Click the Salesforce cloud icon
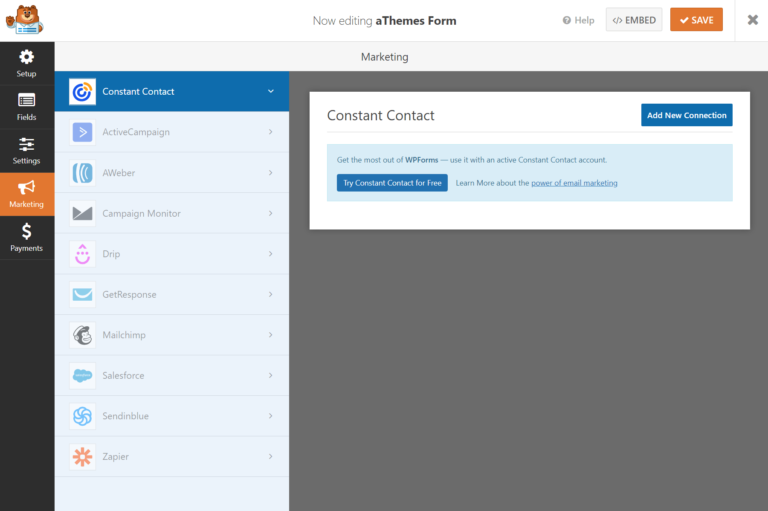The width and height of the screenshot is (768, 511). coord(82,376)
